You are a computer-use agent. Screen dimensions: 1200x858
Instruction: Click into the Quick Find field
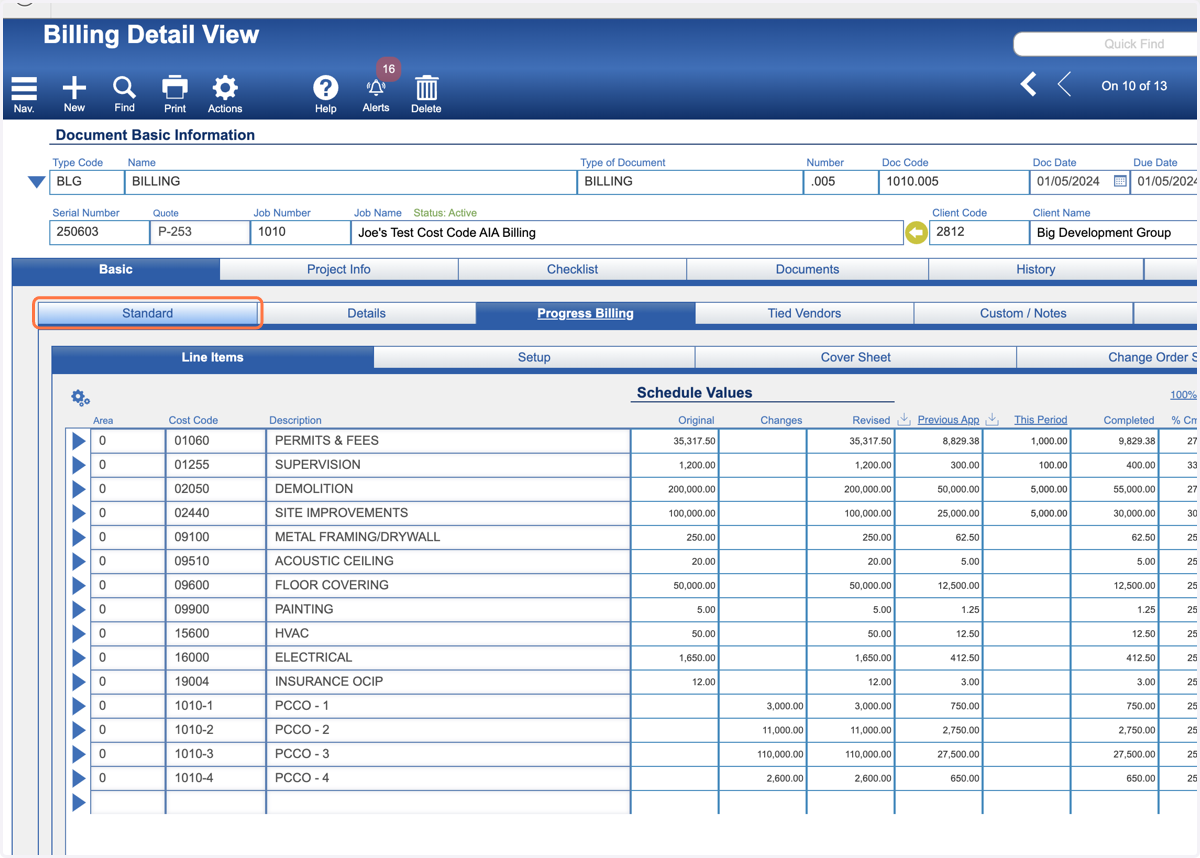tap(1107, 44)
